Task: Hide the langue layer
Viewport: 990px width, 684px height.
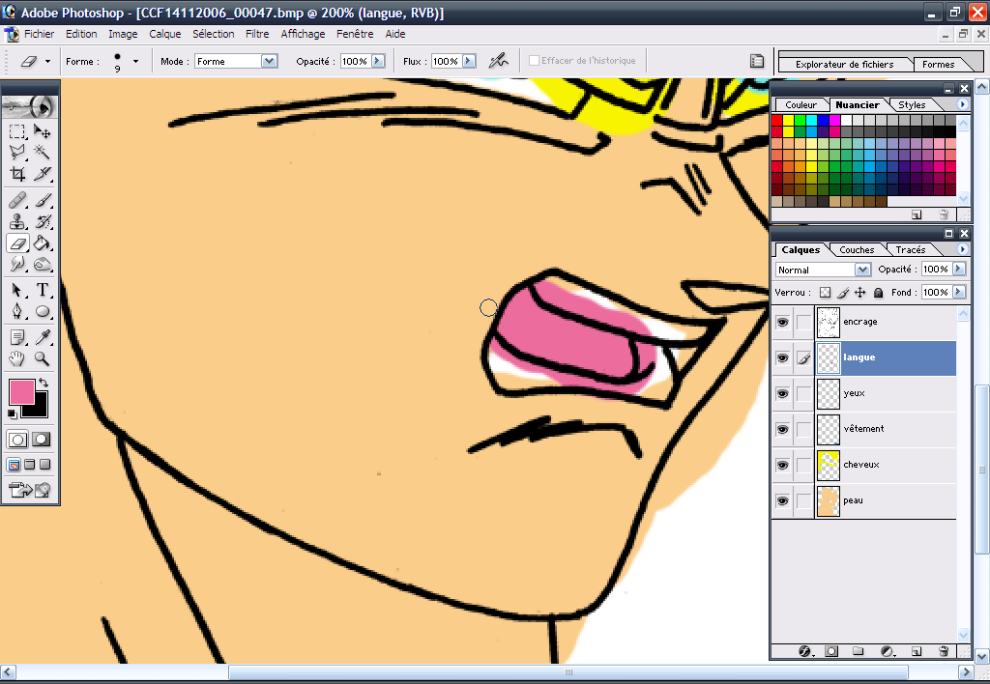Action: (782, 358)
